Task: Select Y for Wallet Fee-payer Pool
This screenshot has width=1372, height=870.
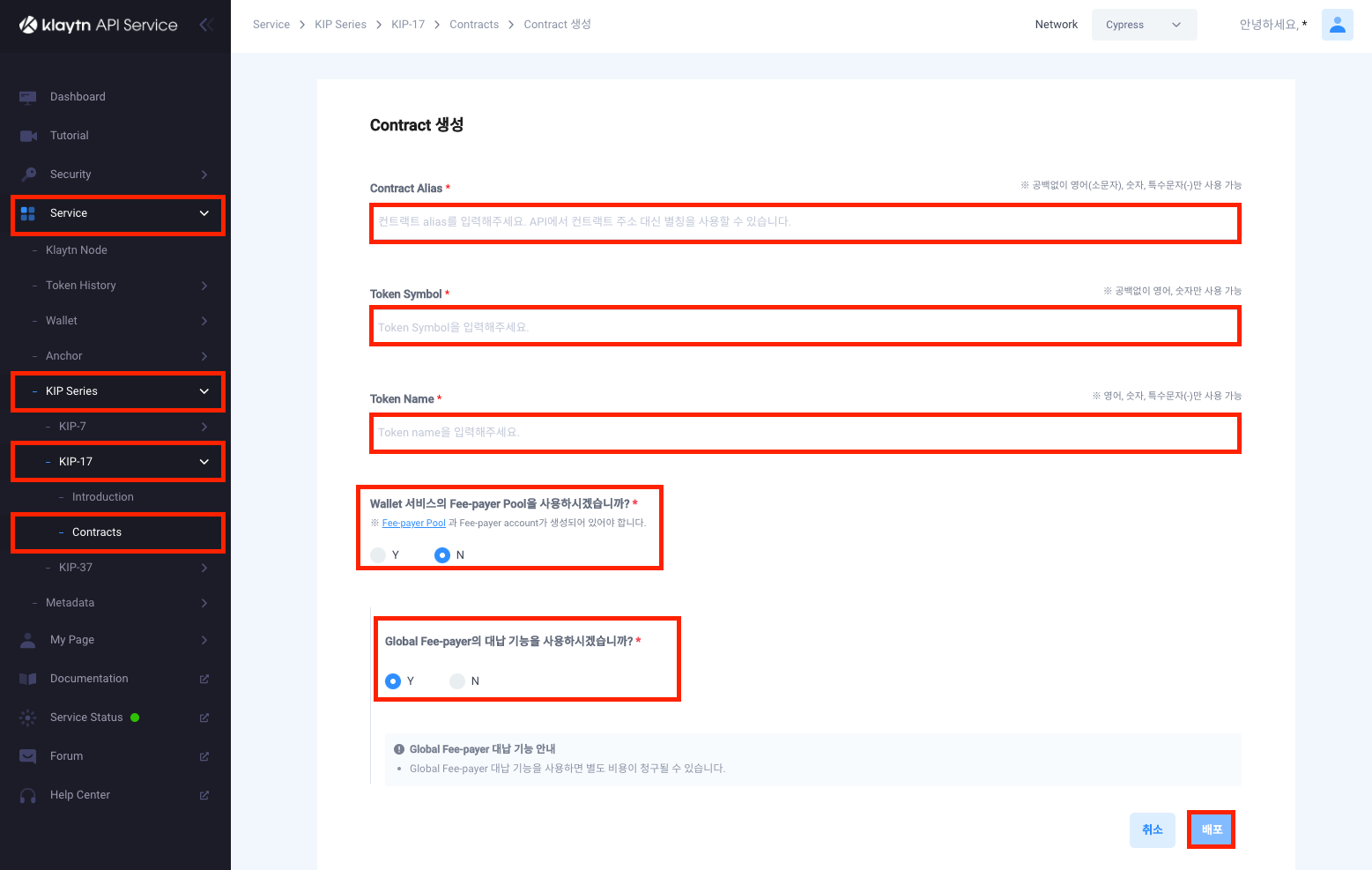Action: tap(378, 555)
